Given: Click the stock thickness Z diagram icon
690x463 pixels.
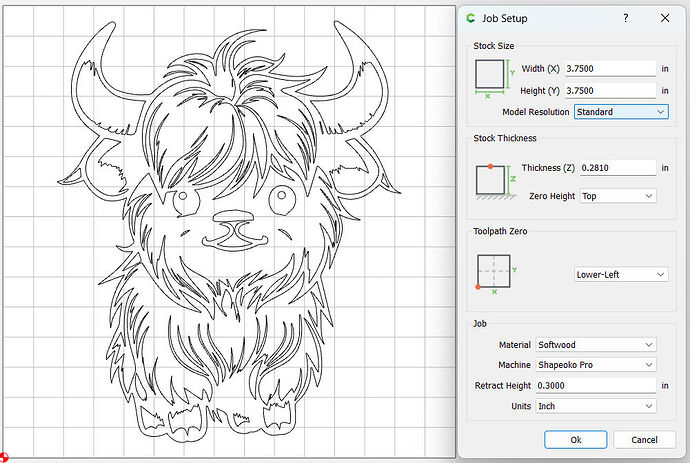Looking at the screenshot, I should pos(495,181).
